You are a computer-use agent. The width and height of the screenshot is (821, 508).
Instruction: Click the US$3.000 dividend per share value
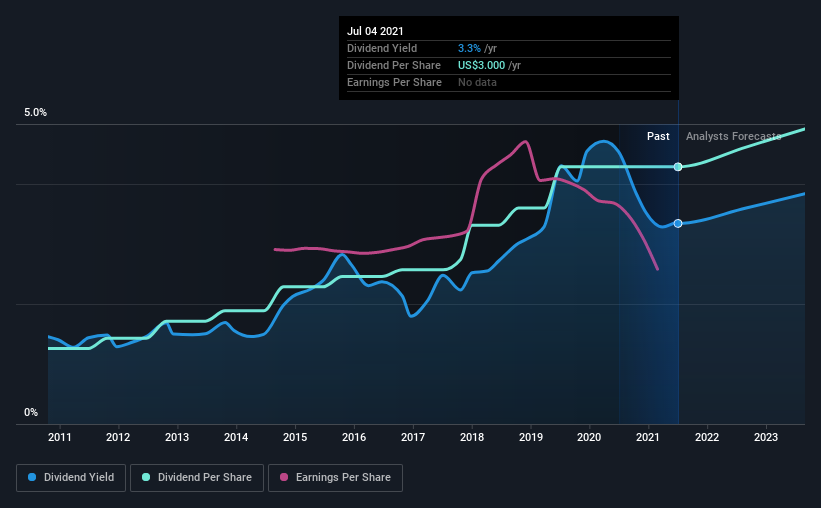pos(482,65)
